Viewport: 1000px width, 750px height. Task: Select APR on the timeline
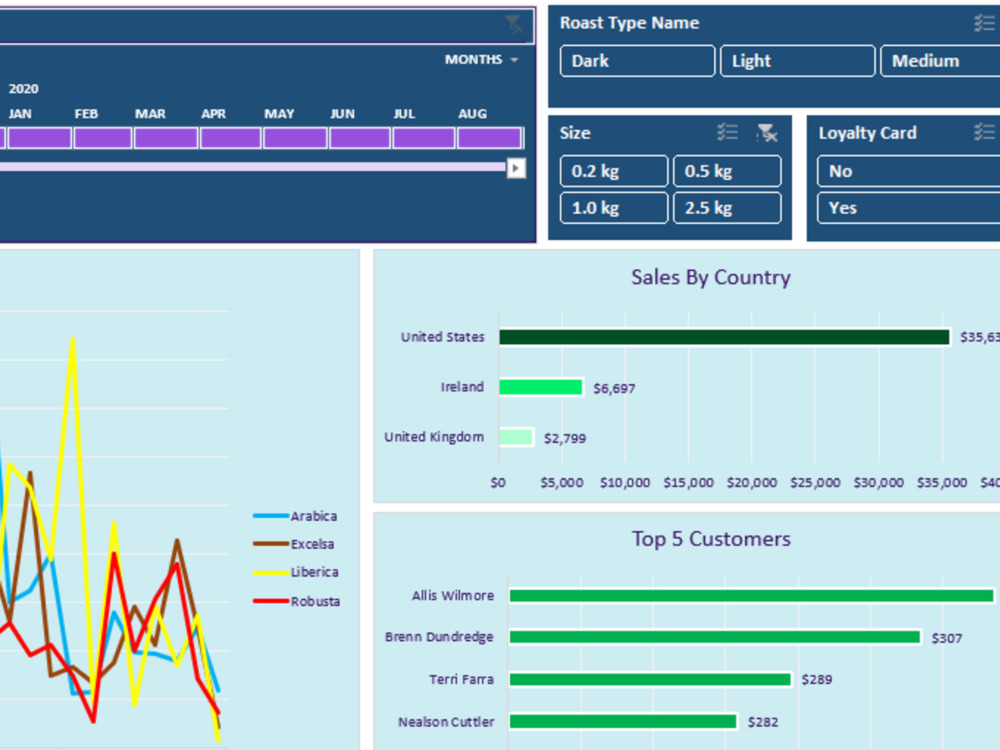tap(230, 138)
